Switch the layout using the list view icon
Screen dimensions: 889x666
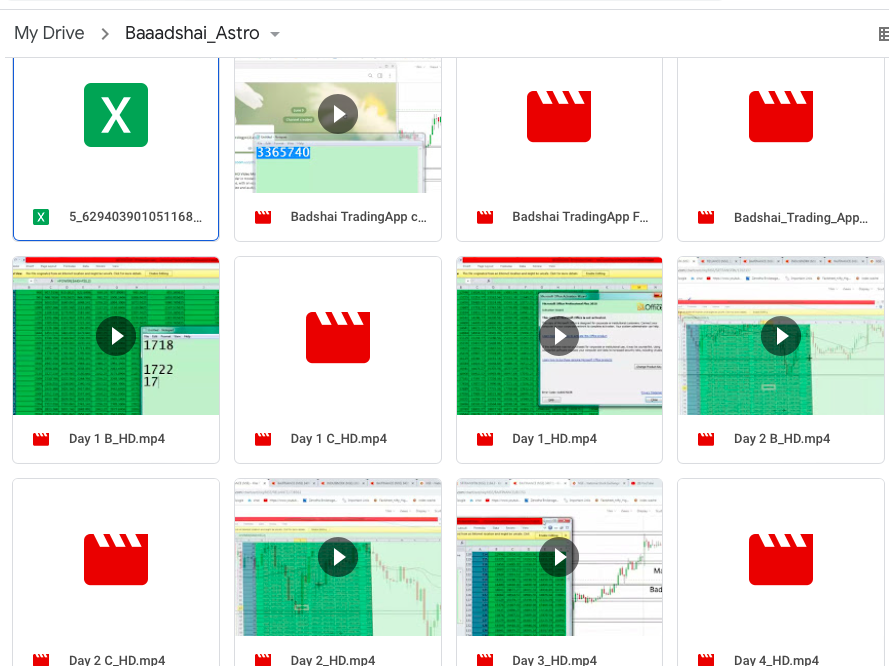(x=883, y=34)
